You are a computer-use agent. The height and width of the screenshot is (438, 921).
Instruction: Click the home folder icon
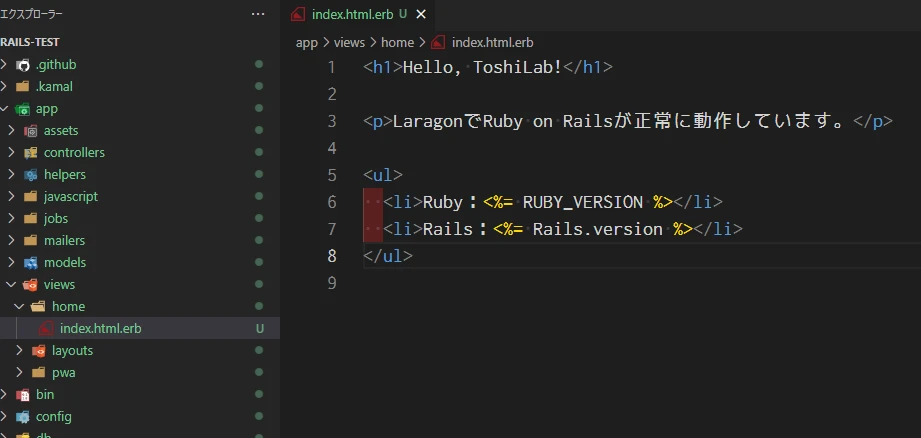pos(39,306)
